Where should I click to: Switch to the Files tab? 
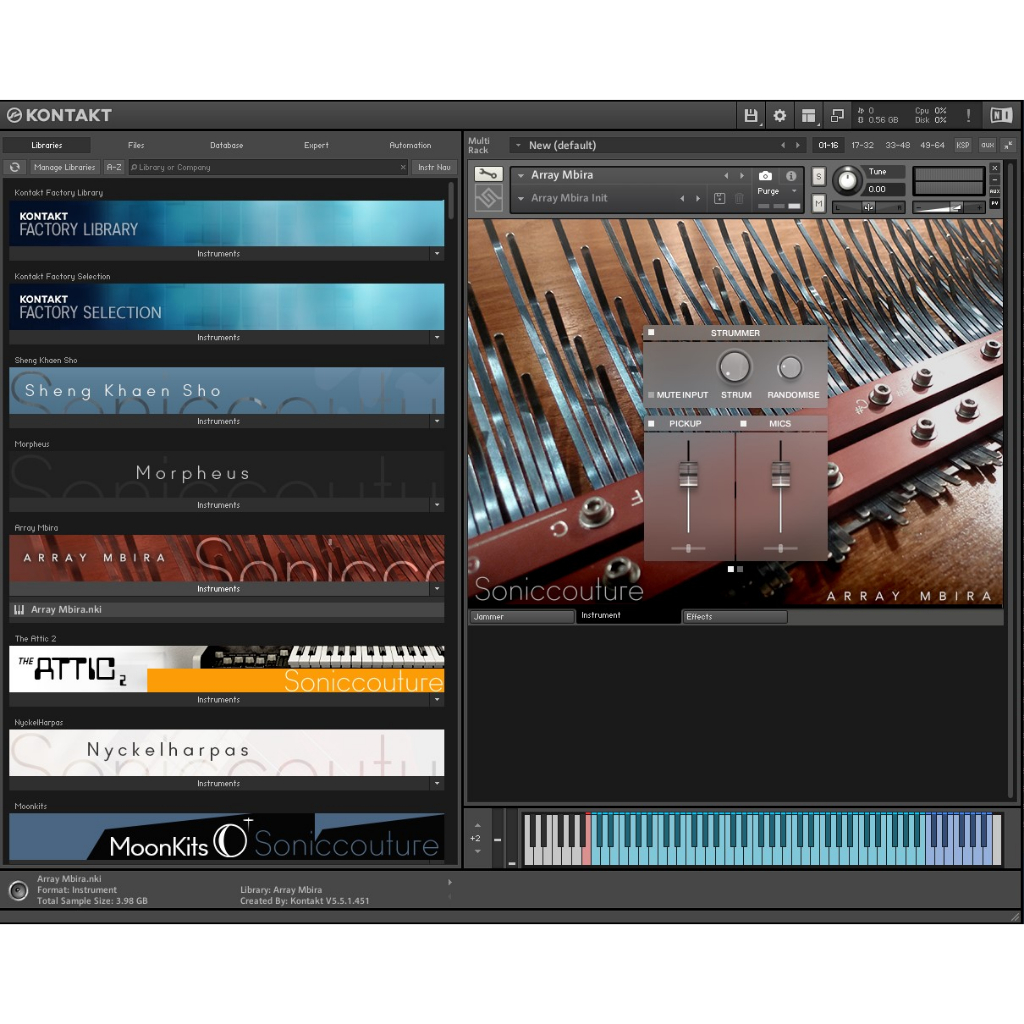click(x=136, y=145)
